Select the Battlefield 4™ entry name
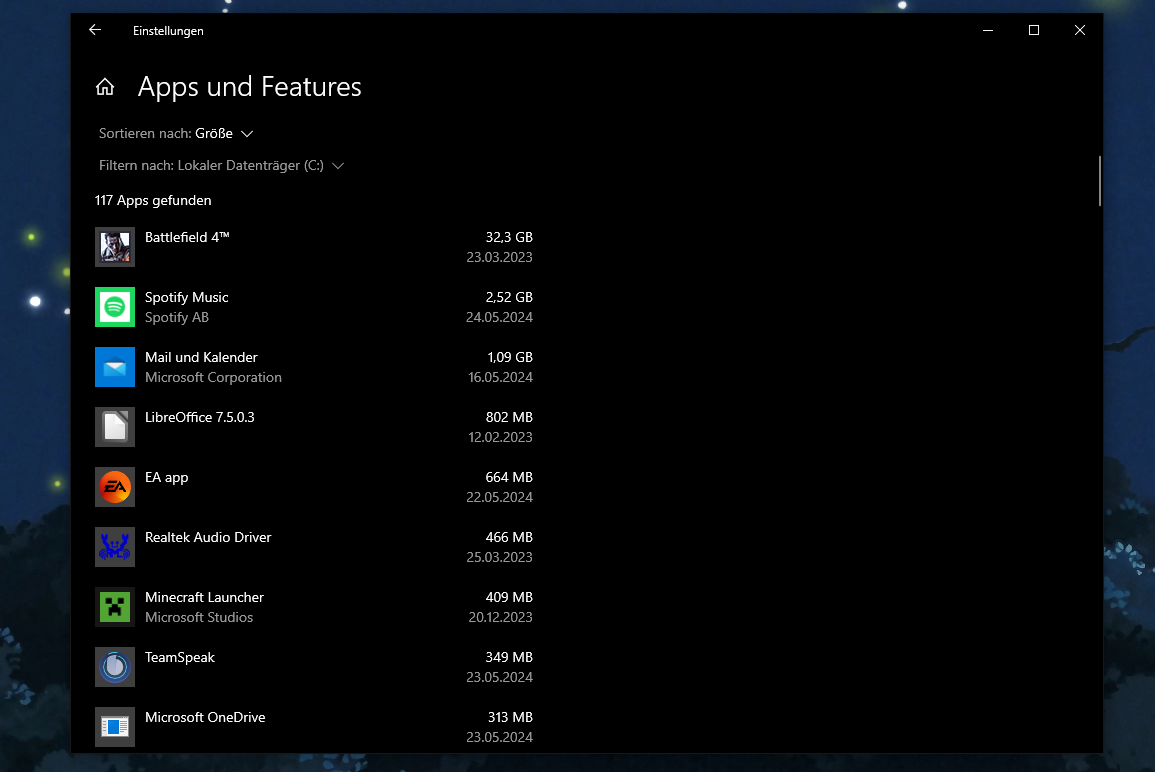 coord(187,237)
